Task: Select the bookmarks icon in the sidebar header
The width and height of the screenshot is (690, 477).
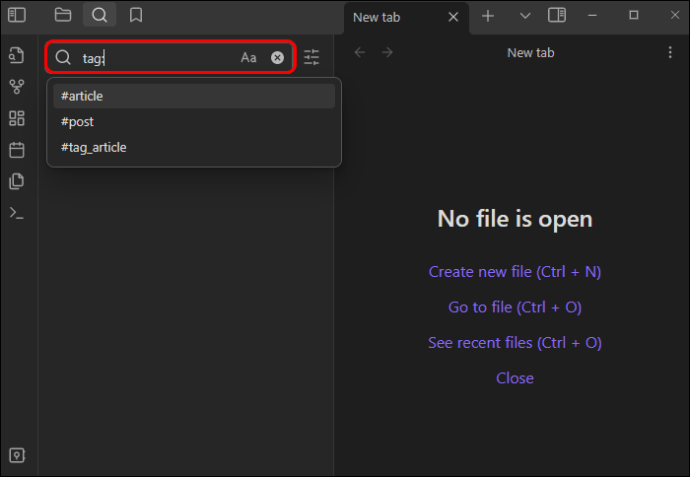Action: point(136,15)
